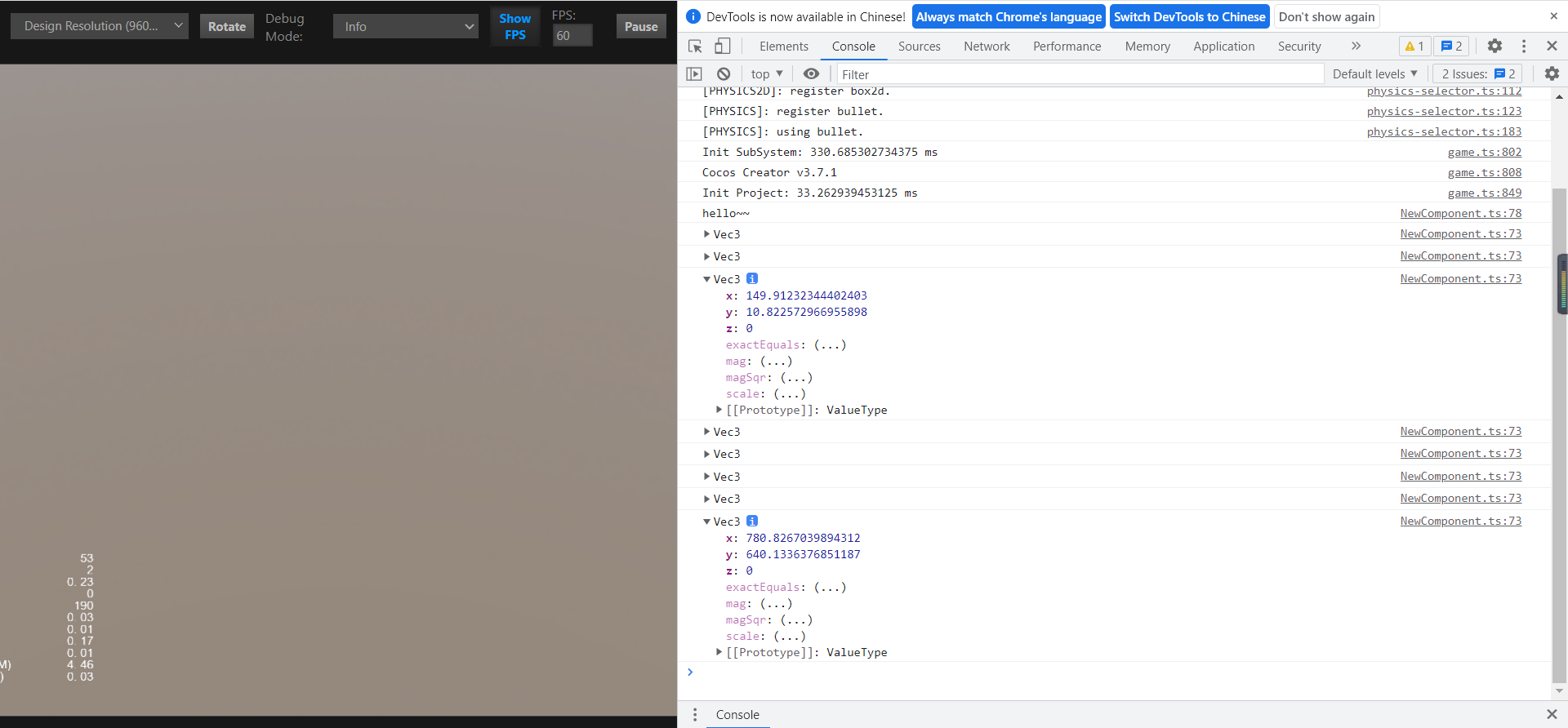Click the messages count badge showing 2

(1451, 47)
